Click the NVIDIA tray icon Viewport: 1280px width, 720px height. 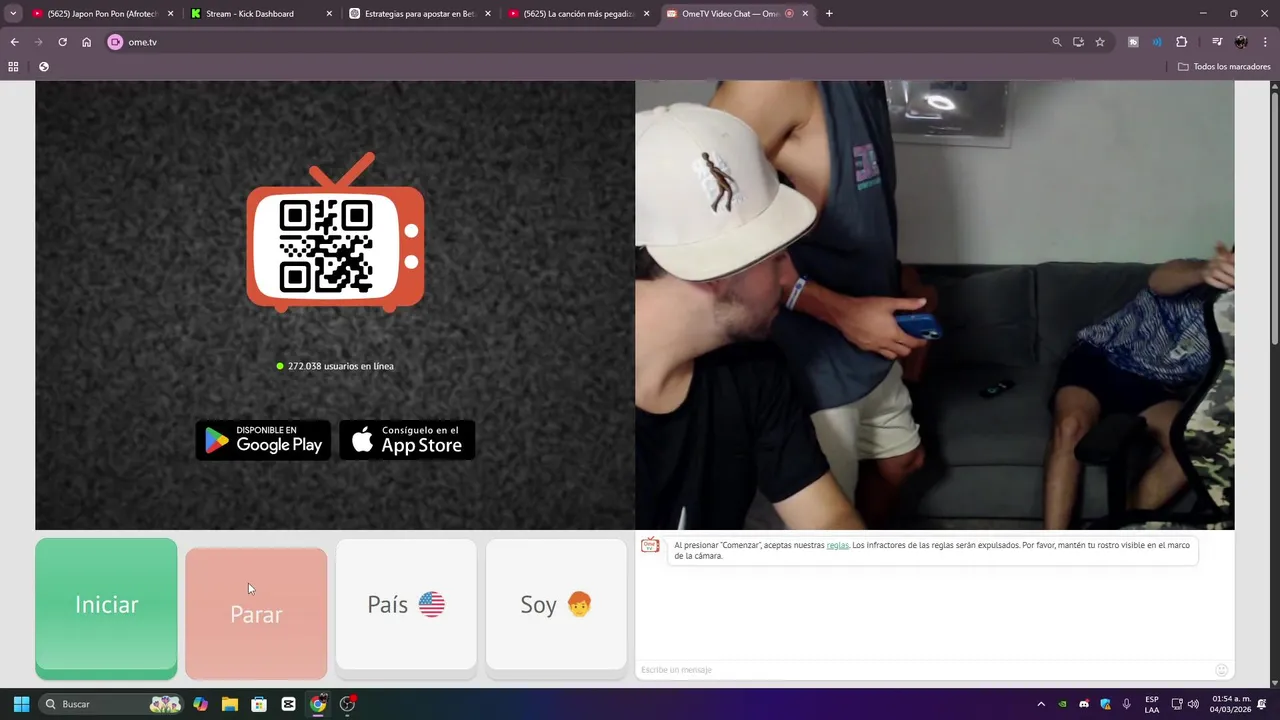pos(1063,704)
